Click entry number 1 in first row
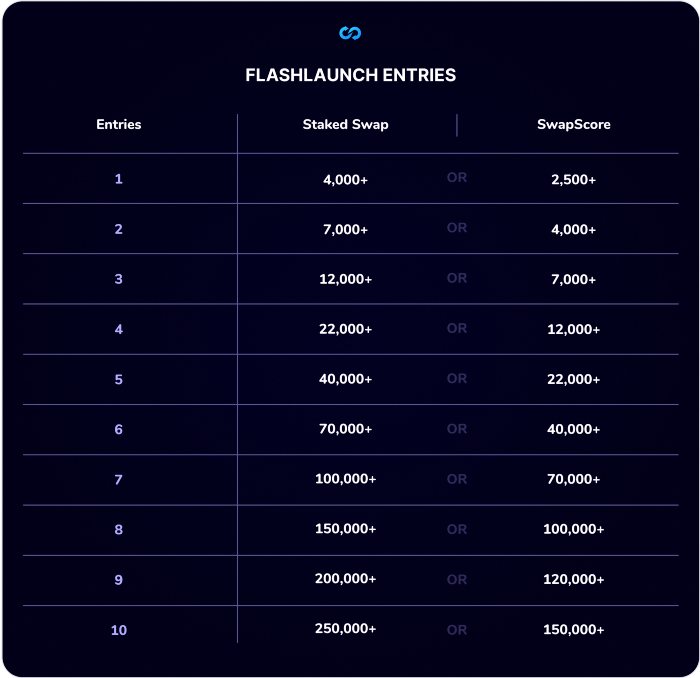This screenshot has height=678, width=700. tap(118, 179)
